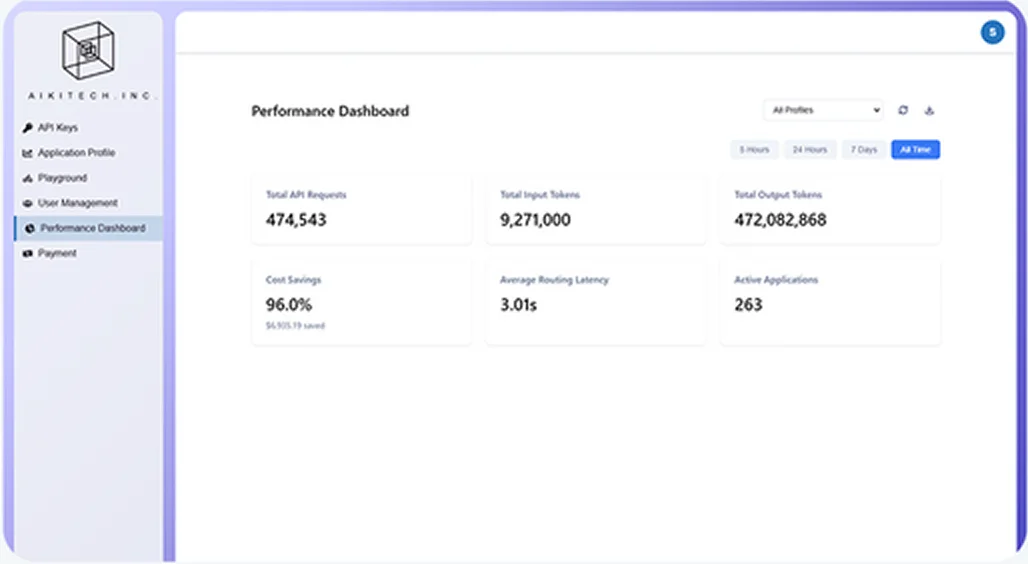Click the Active Applications 263 value
Image resolution: width=1028 pixels, height=564 pixels.
tap(748, 305)
